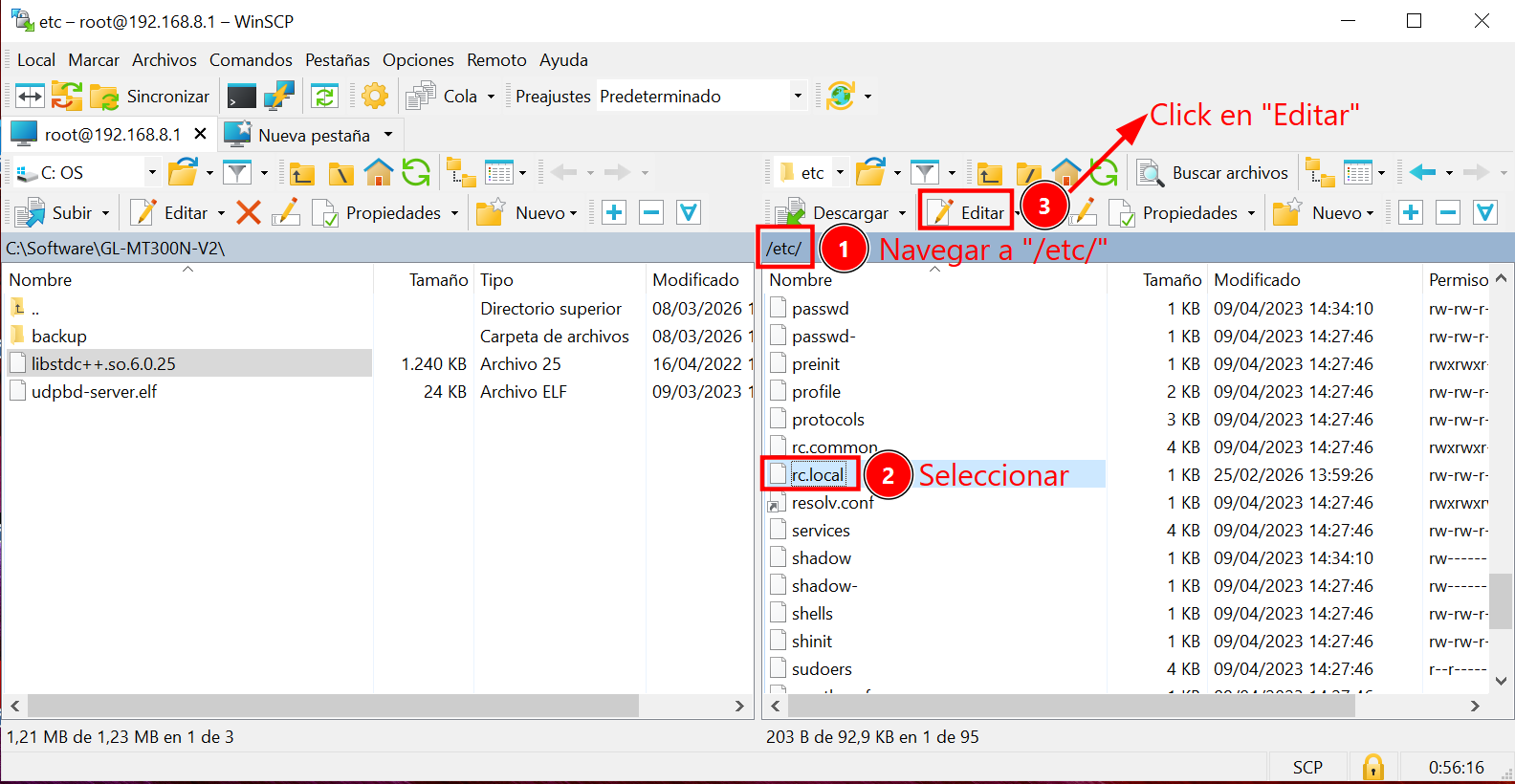Select the rc.local file
The height and width of the screenshot is (784, 1515).
(818, 475)
